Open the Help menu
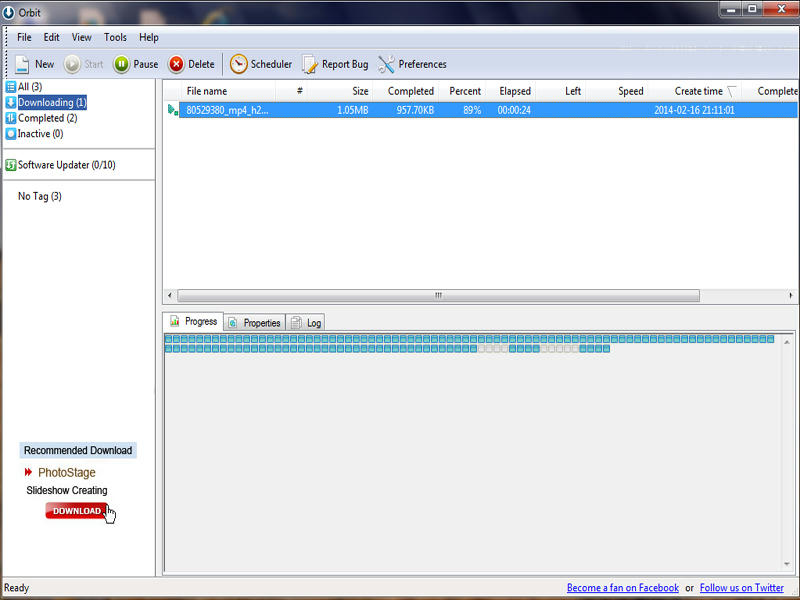 148,37
